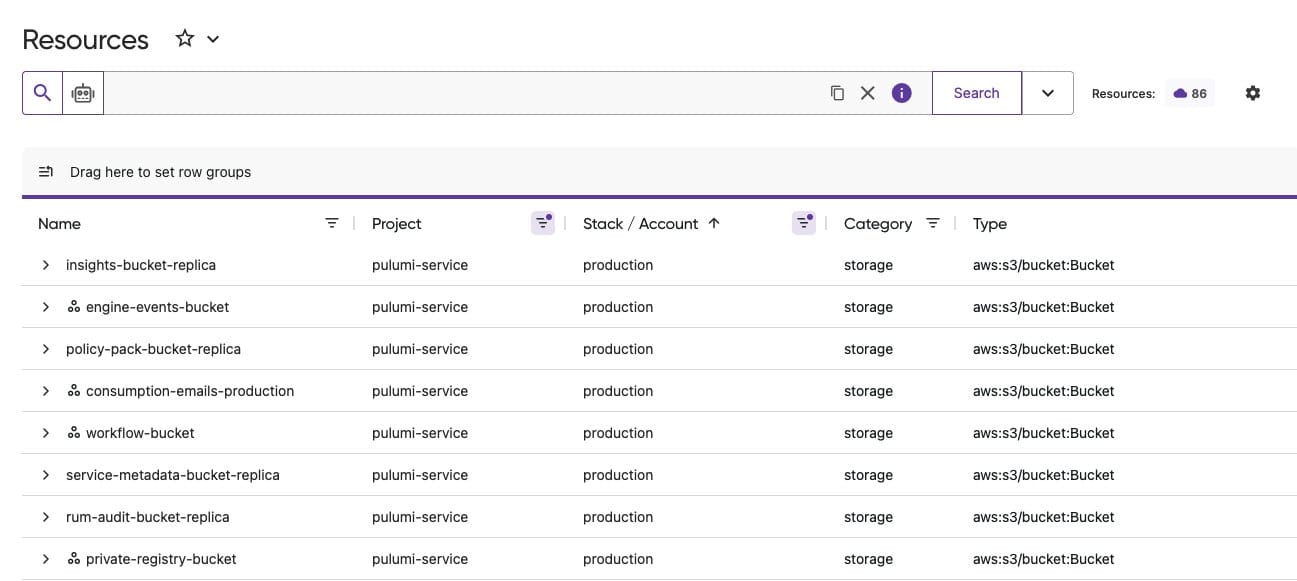Expand the private-registry-bucket row
Screen dimensions: 1297x581
tap(46, 559)
